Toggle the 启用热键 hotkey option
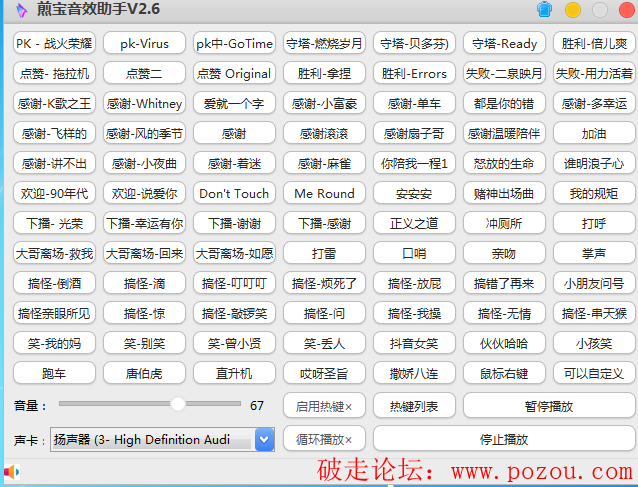Image resolution: width=638 pixels, height=487 pixels. (x=324, y=406)
